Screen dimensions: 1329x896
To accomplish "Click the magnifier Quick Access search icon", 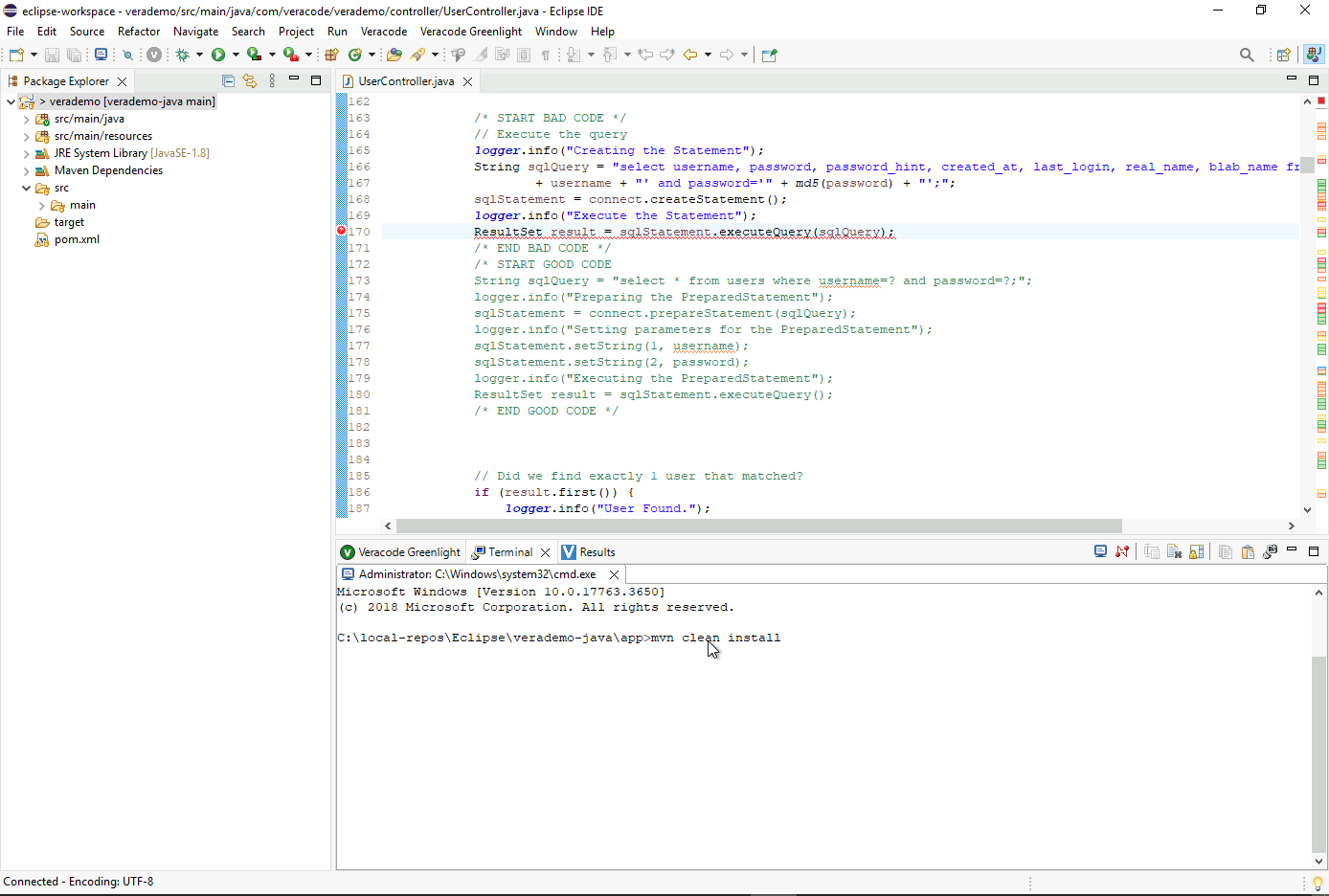I will 1247,55.
